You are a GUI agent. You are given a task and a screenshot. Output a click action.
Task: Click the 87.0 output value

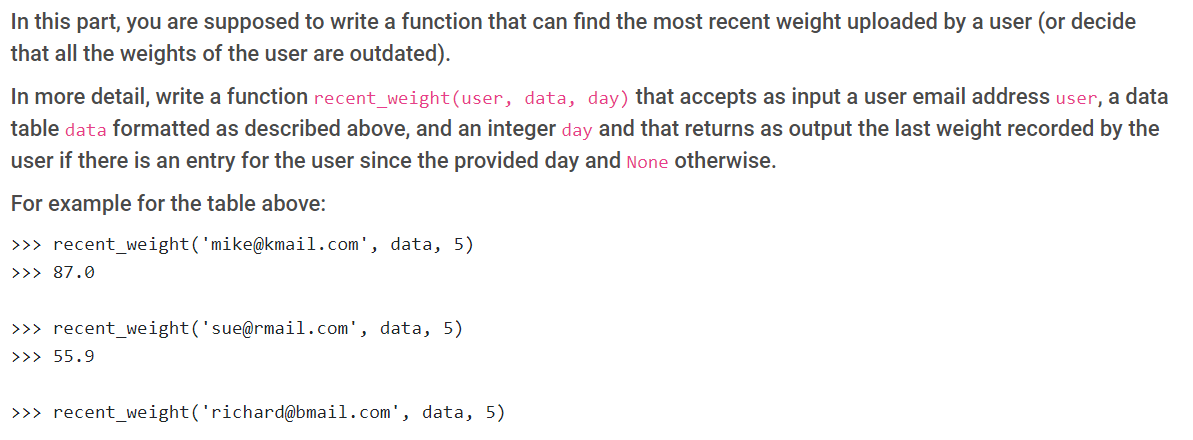(x=74, y=273)
